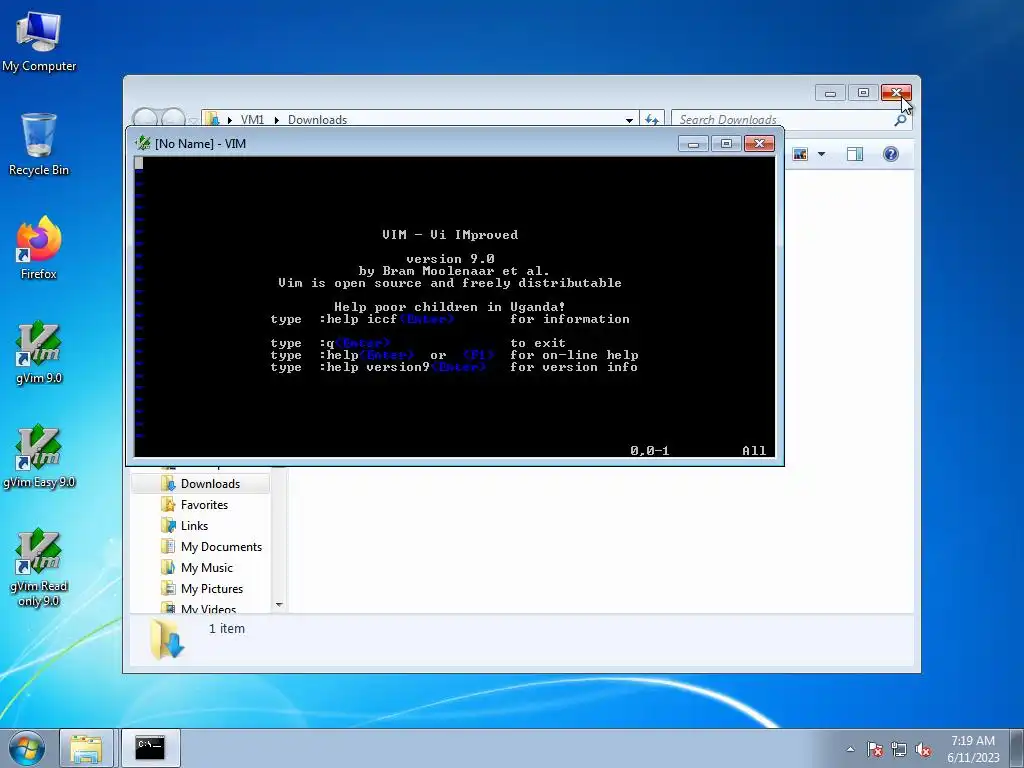Expand the arrow between VM1 and Downloads
The image size is (1024, 768).
tap(276, 120)
